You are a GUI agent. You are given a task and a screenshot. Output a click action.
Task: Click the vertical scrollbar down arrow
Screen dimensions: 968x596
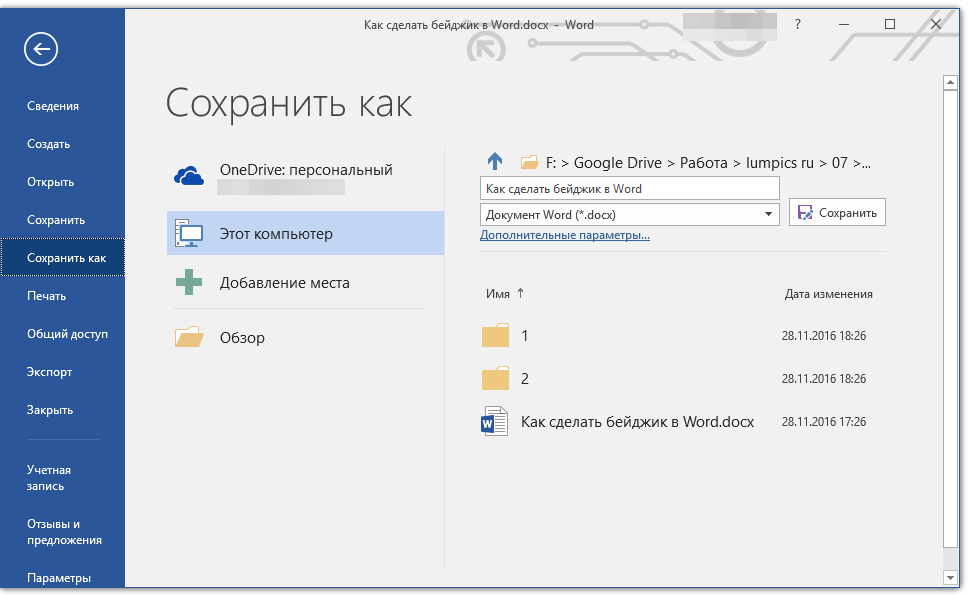[x=950, y=577]
